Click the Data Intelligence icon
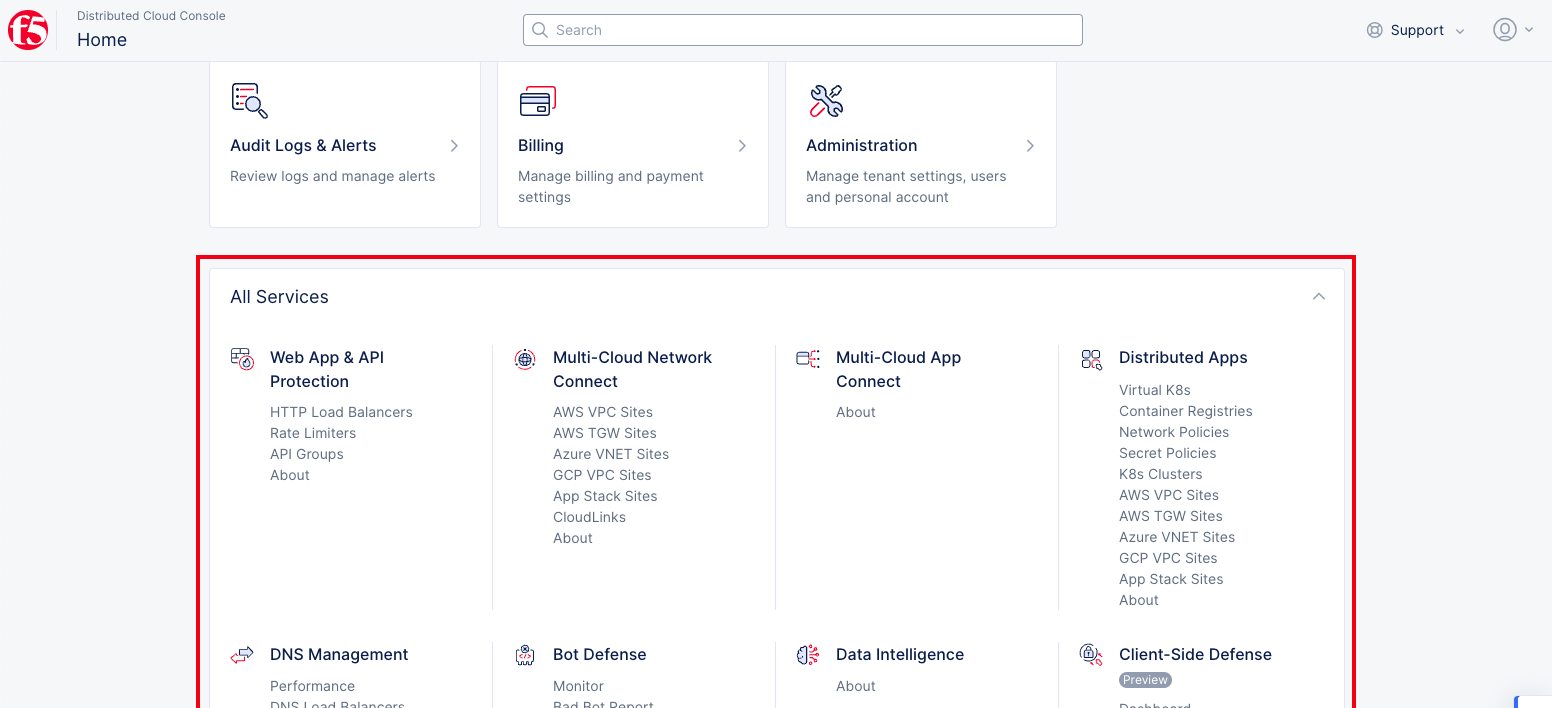This screenshot has width=1552, height=708. 808,655
